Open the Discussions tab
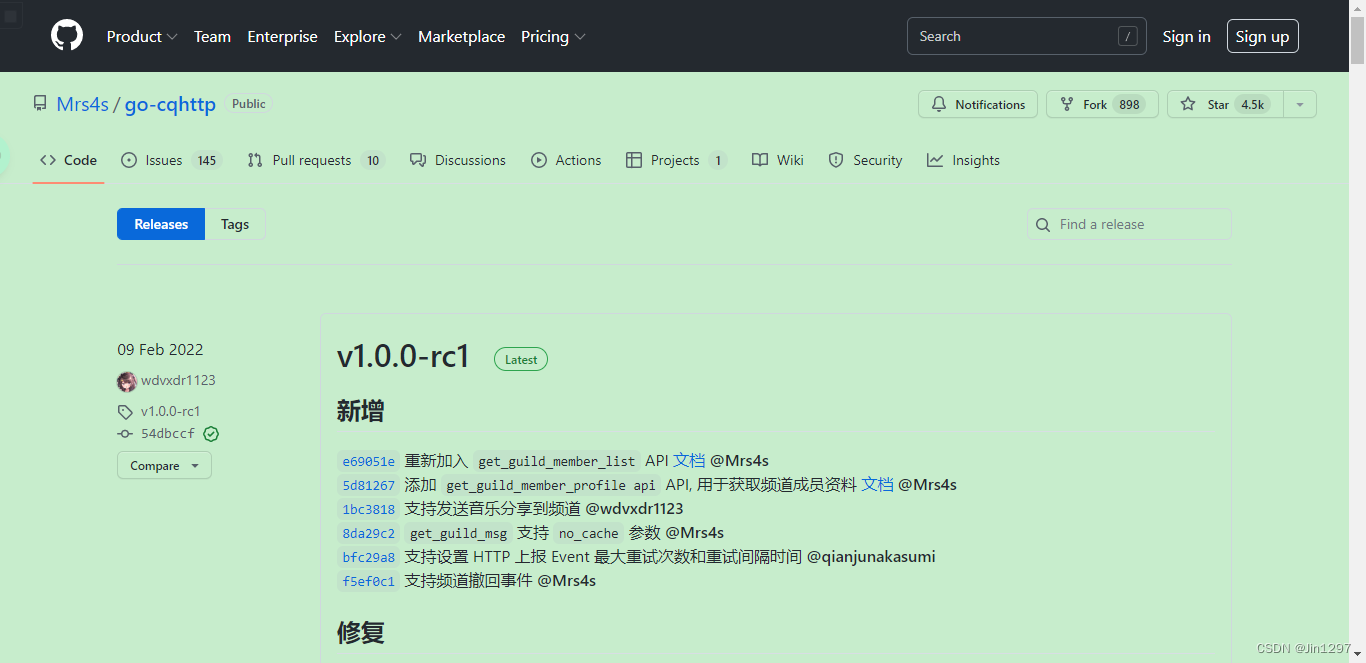This screenshot has width=1366, height=663. (x=458, y=160)
